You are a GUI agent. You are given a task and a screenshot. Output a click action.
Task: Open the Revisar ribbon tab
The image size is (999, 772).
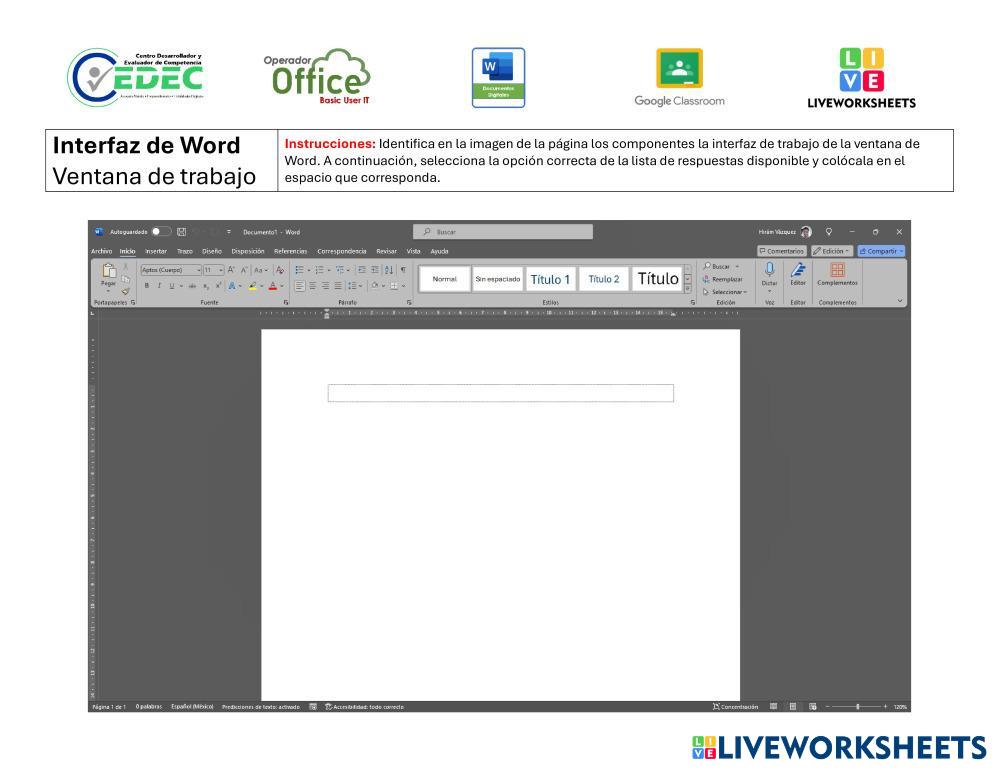386,252
